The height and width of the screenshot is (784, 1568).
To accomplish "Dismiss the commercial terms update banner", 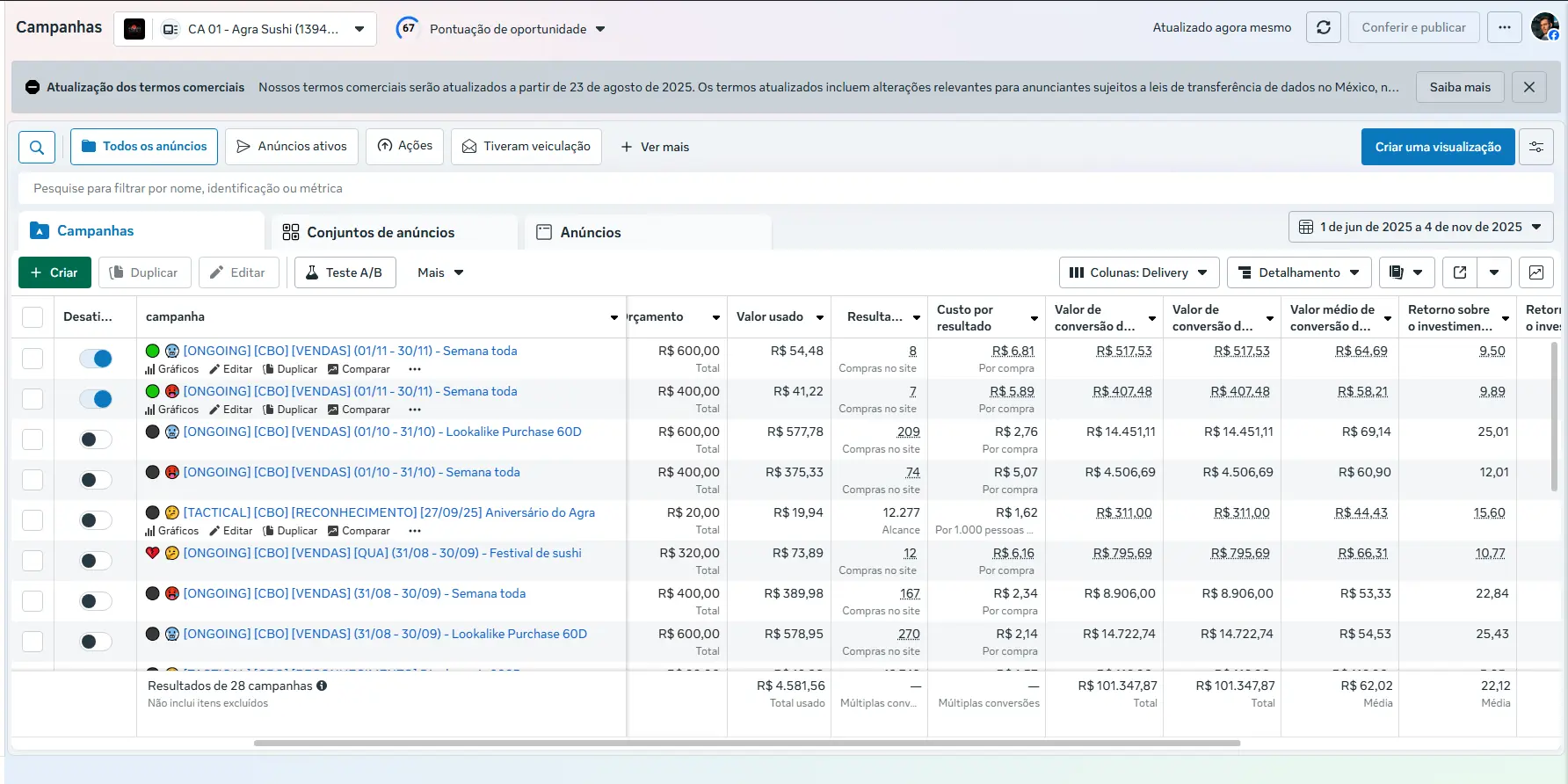I will [x=1529, y=87].
